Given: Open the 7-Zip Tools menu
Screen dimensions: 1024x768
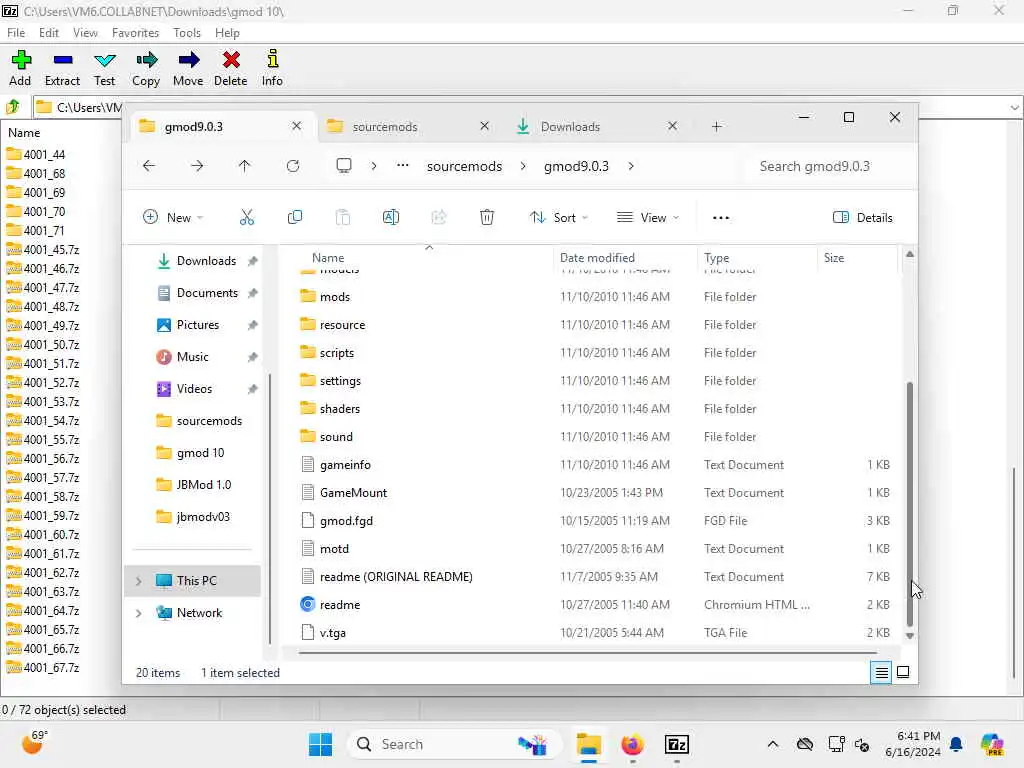Looking at the screenshot, I should [x=187, y=33].
